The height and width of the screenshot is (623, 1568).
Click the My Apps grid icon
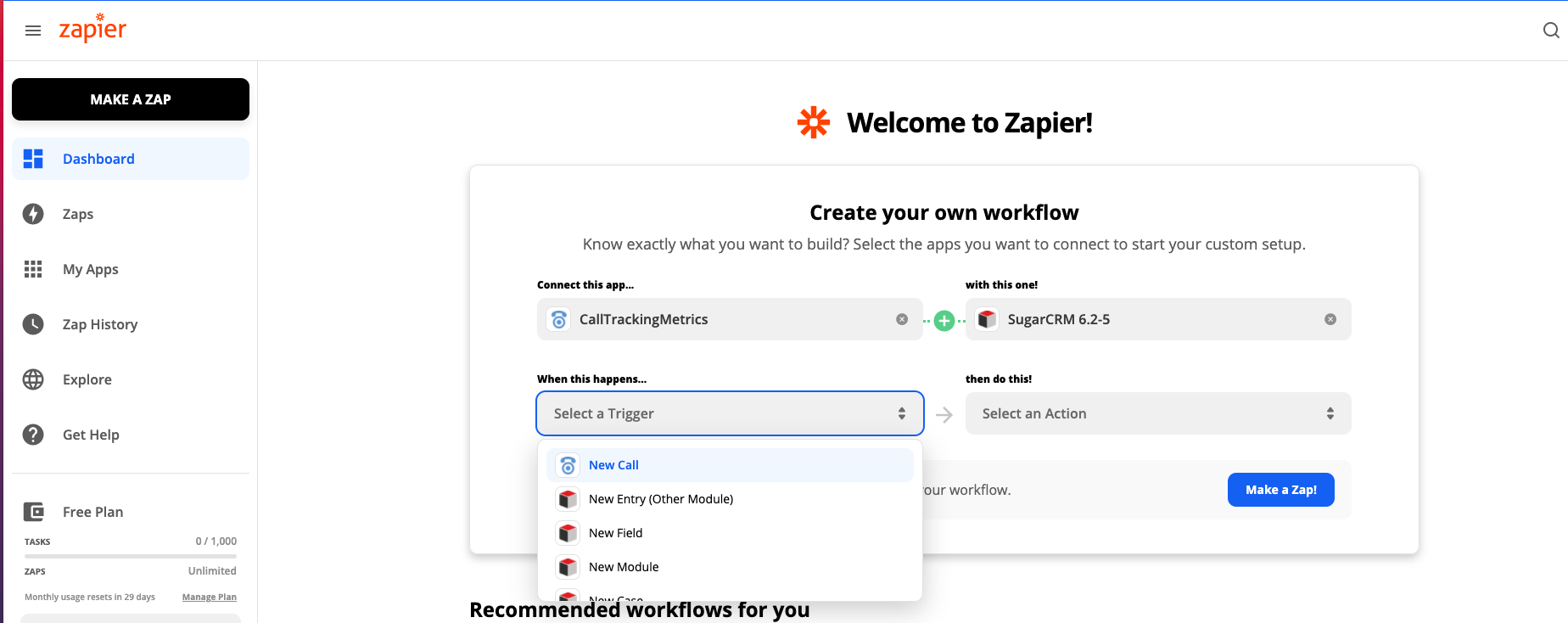33,269
